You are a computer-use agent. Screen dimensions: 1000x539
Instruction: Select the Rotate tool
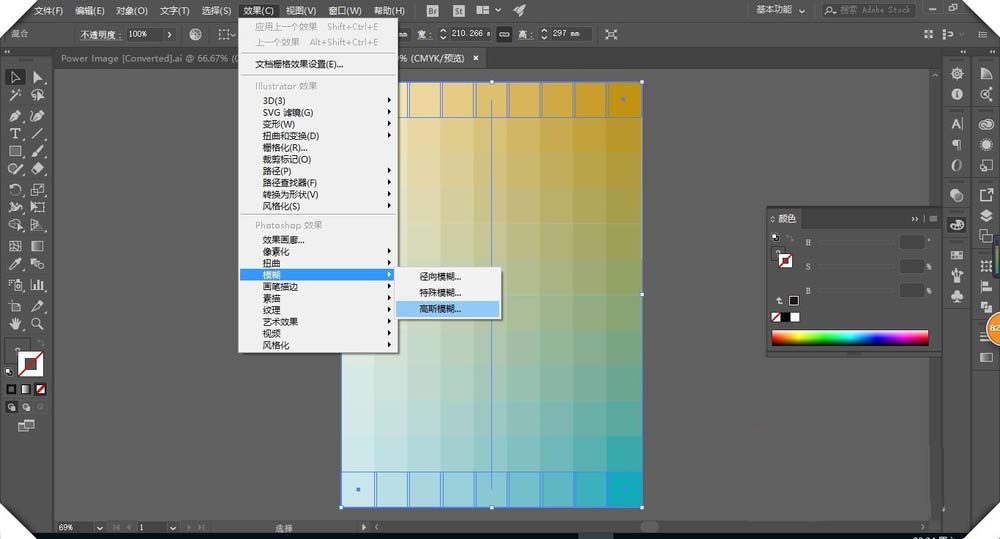[x=15, y=189]
